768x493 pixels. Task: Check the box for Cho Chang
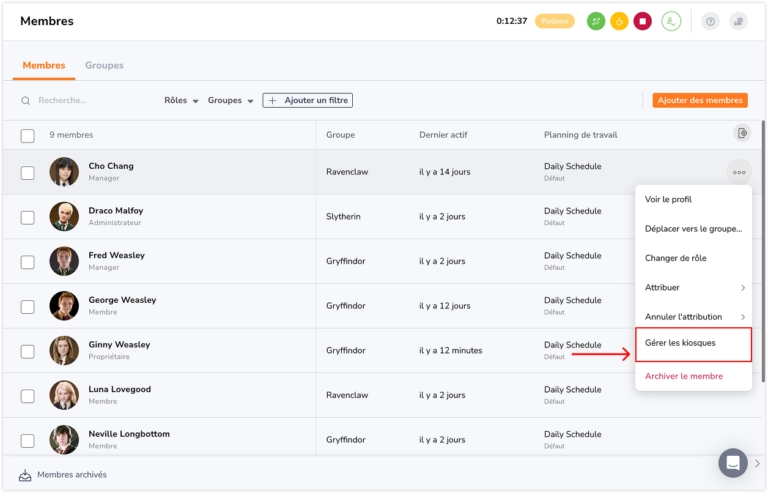[27, 172]
